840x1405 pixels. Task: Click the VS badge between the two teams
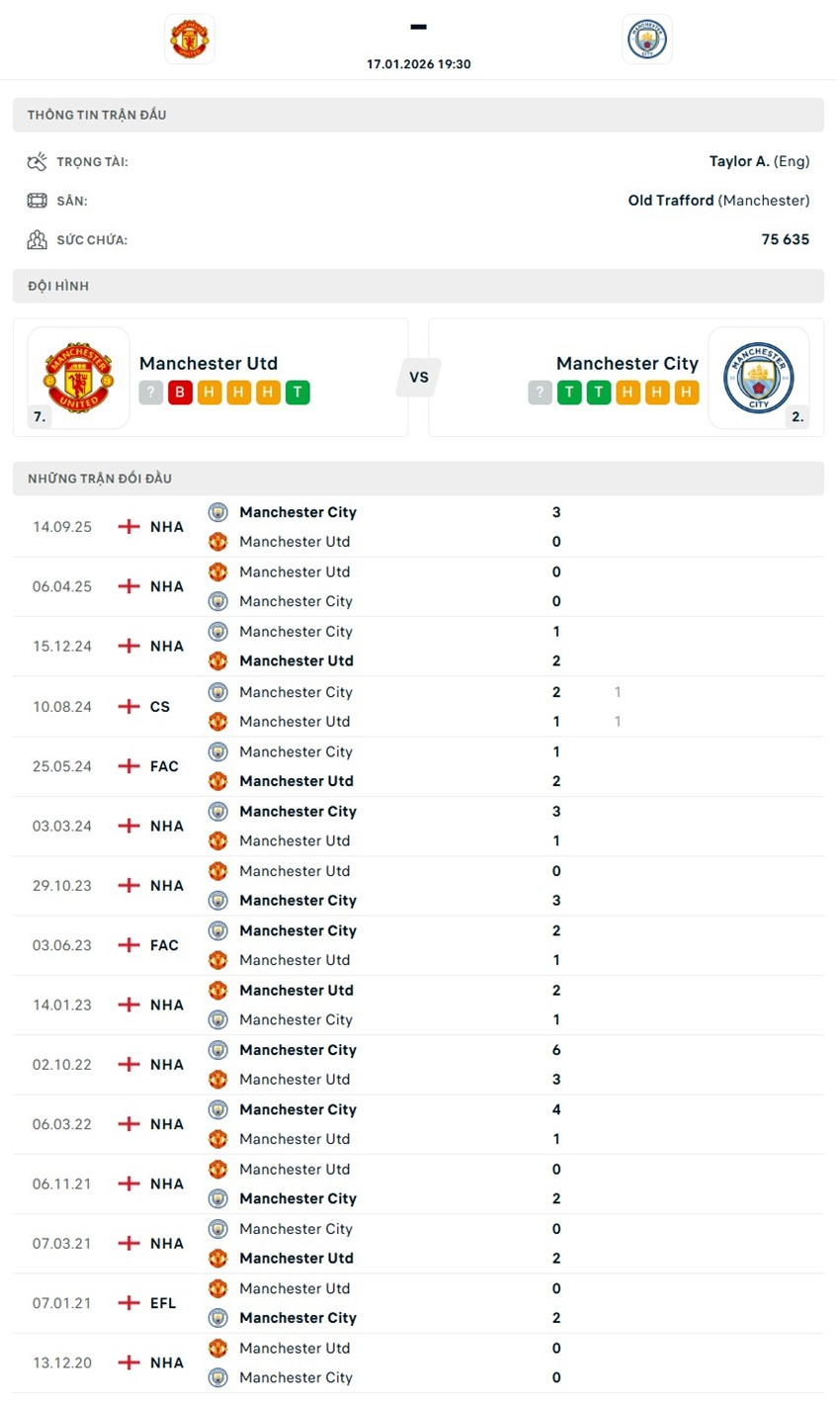pyautogui.click(x=418, y=377)
